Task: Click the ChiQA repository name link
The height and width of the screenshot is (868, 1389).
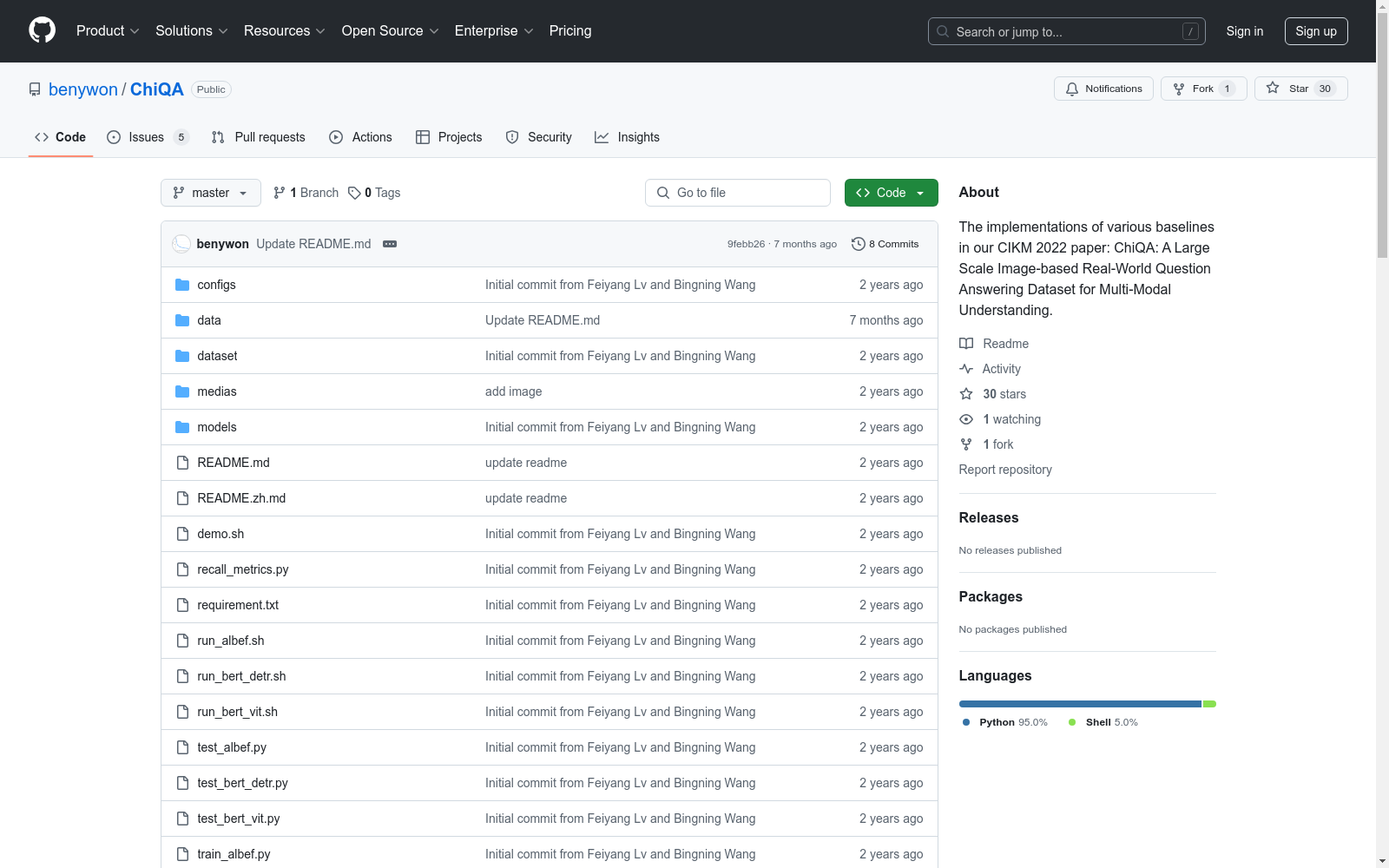Action: pos(157,89)
